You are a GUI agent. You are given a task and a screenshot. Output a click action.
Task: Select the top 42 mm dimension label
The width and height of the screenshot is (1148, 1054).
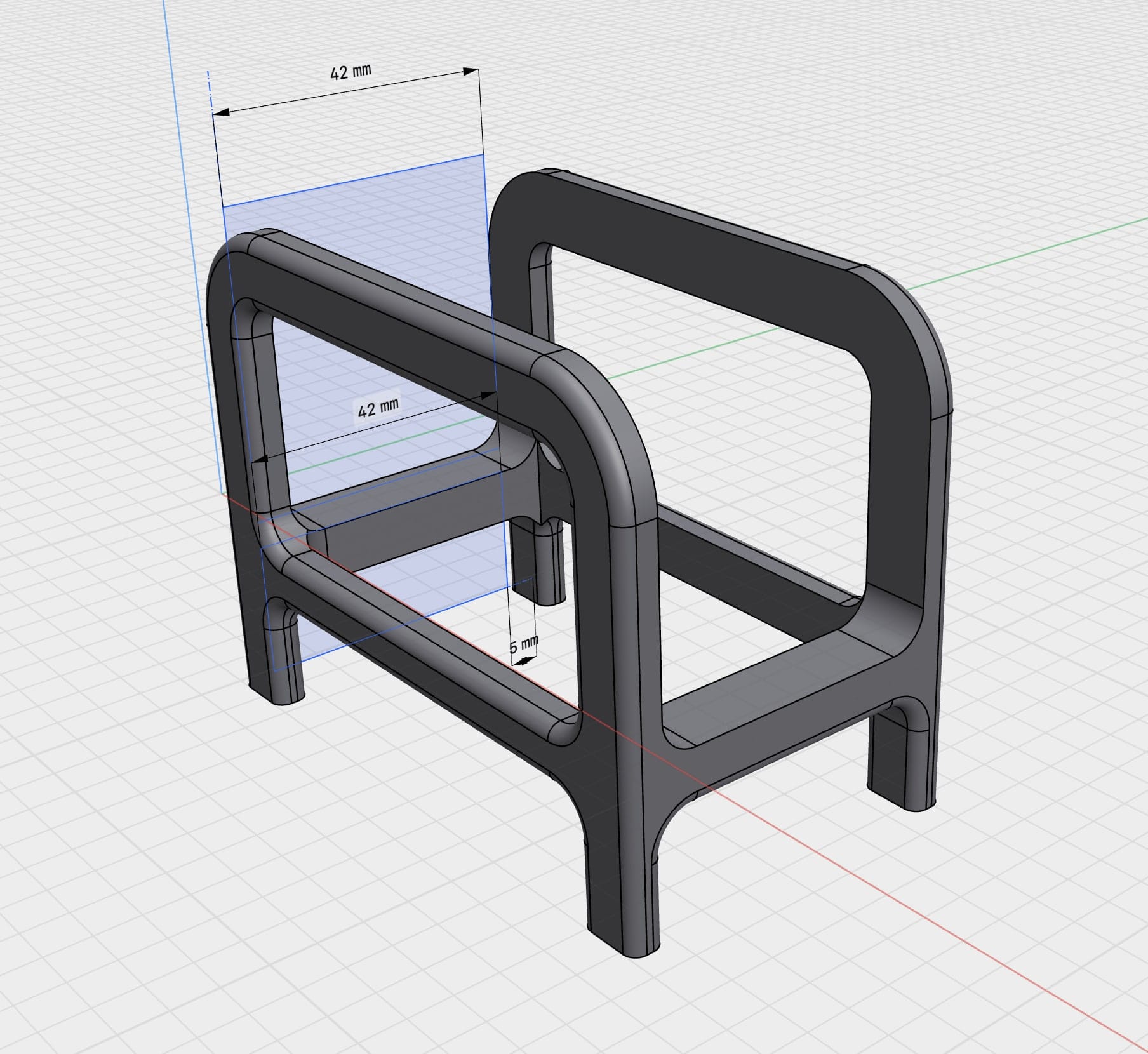click(350, 72)
